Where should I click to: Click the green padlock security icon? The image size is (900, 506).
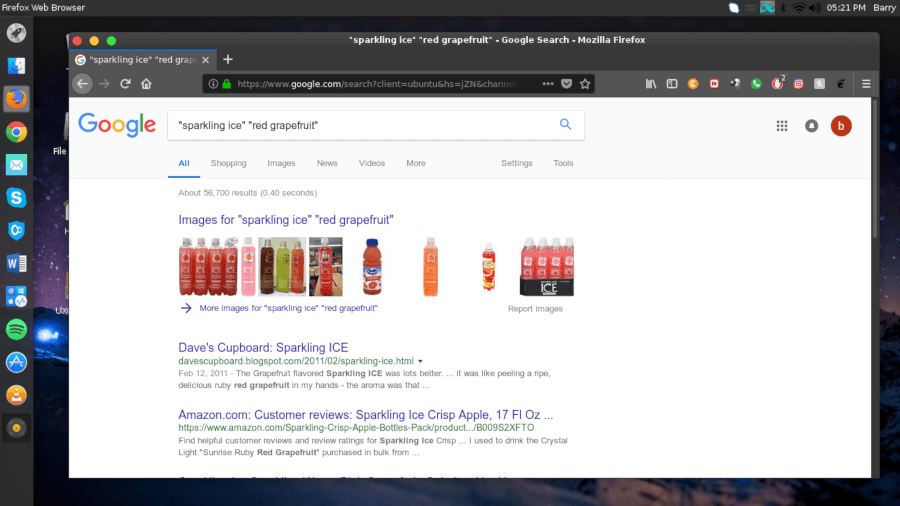coord(227,84)
